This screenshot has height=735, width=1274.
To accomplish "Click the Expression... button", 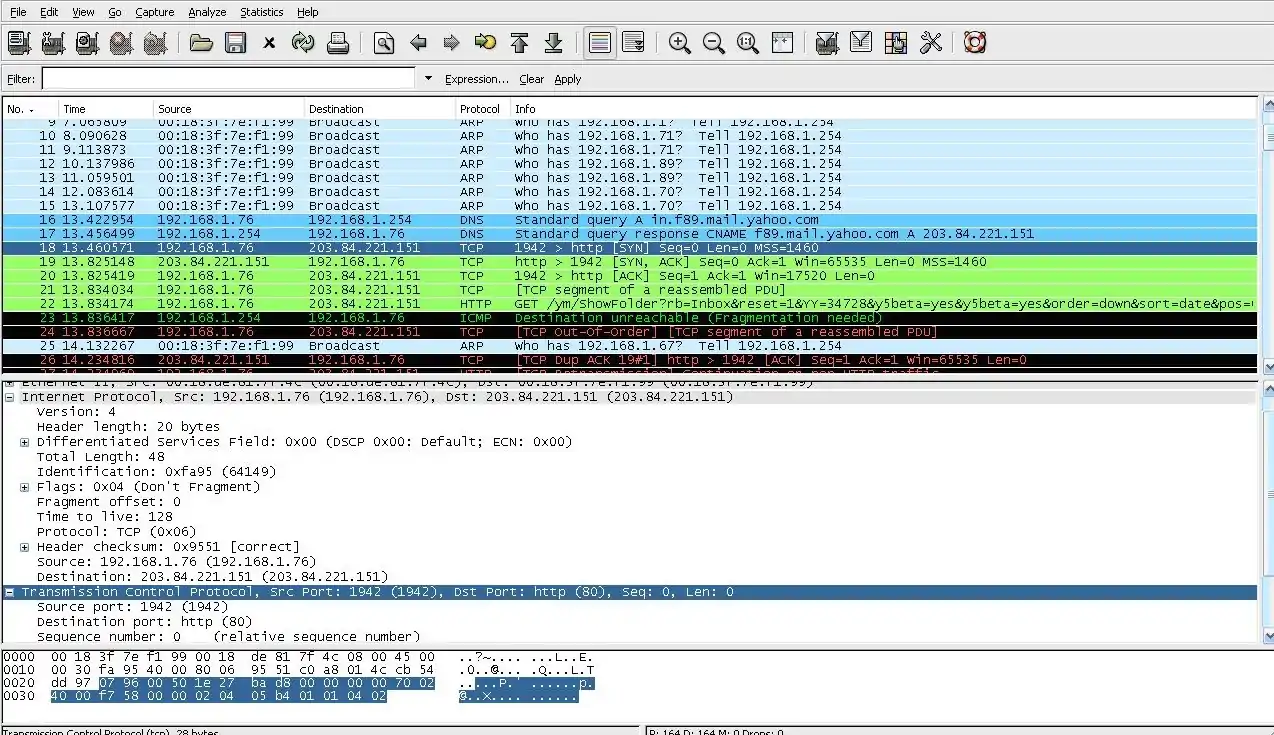I will point(476,79).
